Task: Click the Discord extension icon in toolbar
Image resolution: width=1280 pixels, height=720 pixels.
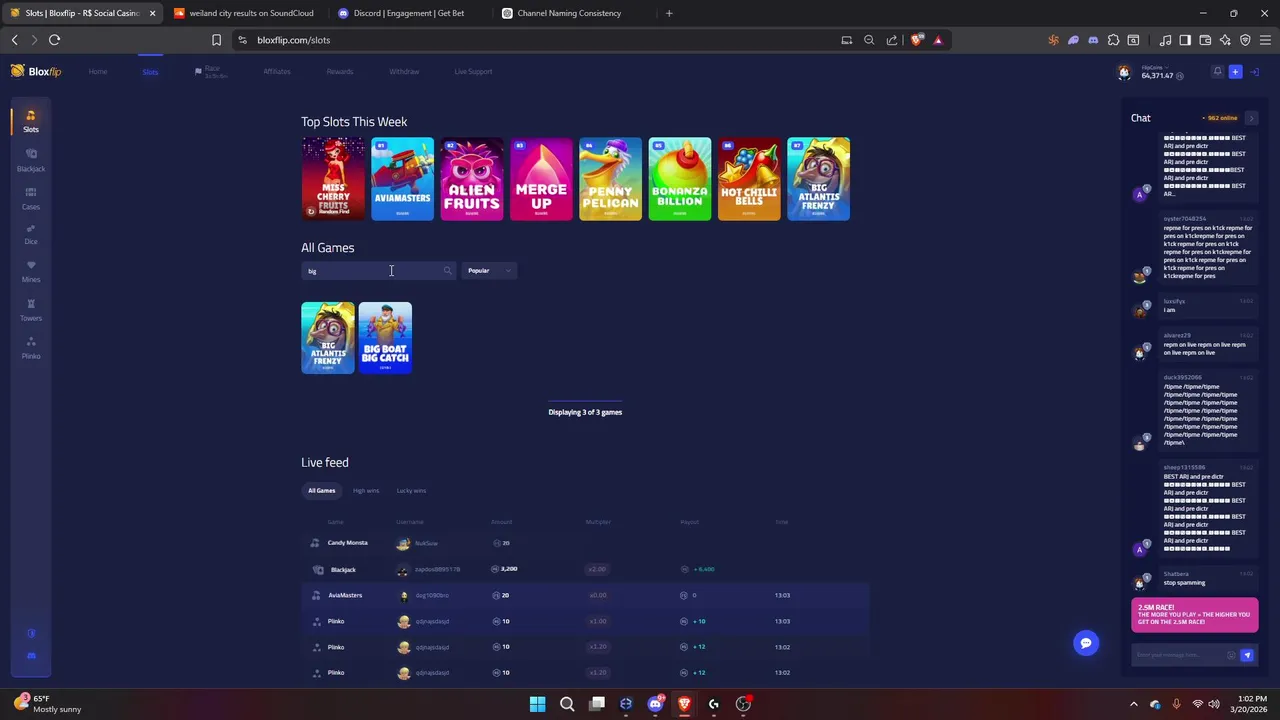Action: click(1093, 40)
